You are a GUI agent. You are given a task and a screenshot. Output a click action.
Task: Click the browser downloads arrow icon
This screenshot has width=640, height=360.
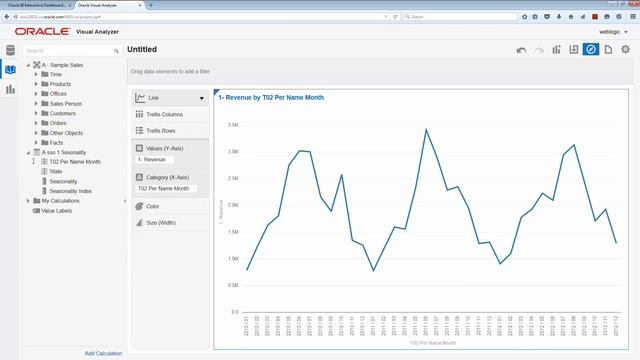[559, 17]
